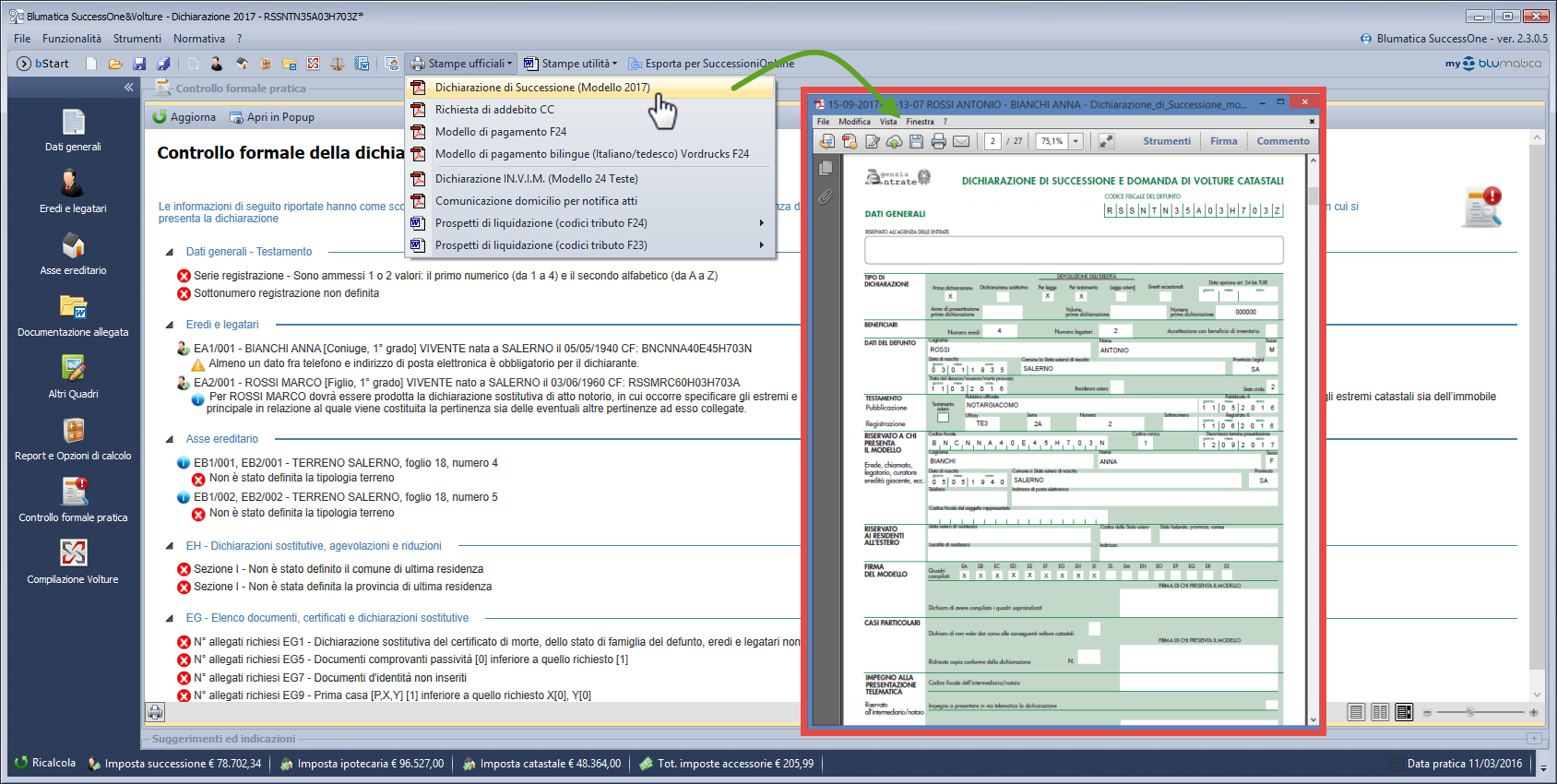Select Richiesta di addebito CC
The image size is (1557, 784).
click(590, 110)
